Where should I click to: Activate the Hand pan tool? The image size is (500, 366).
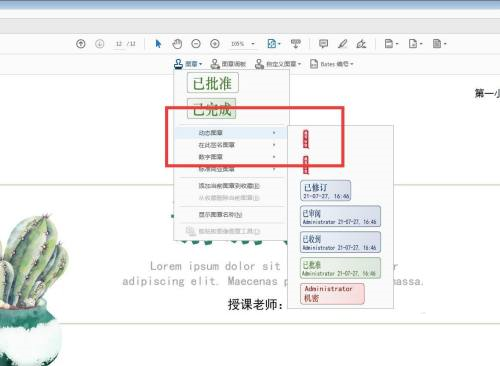coord(177,44)
